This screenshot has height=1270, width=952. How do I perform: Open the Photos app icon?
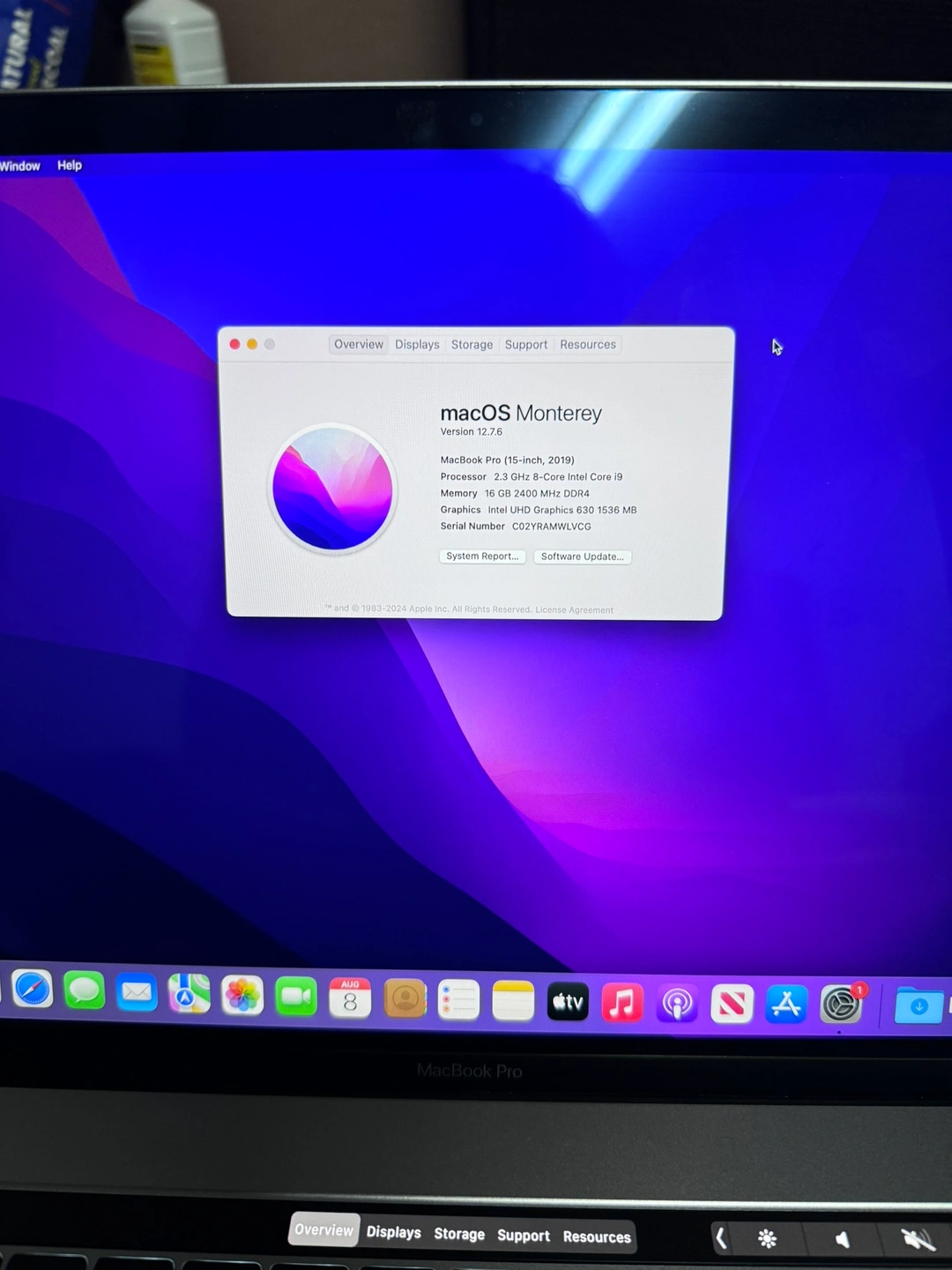[242, 996]
